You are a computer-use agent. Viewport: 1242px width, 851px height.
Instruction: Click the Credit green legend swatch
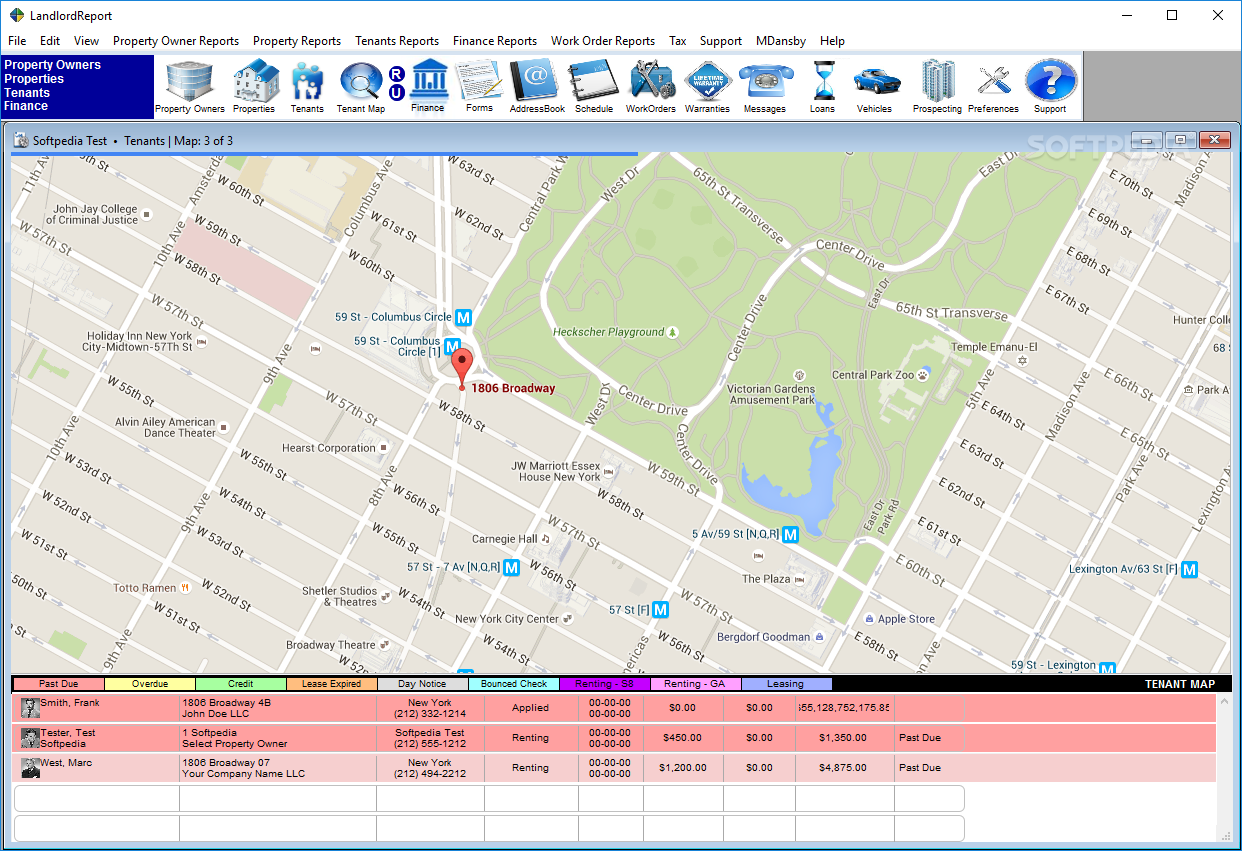pos(240,684)
